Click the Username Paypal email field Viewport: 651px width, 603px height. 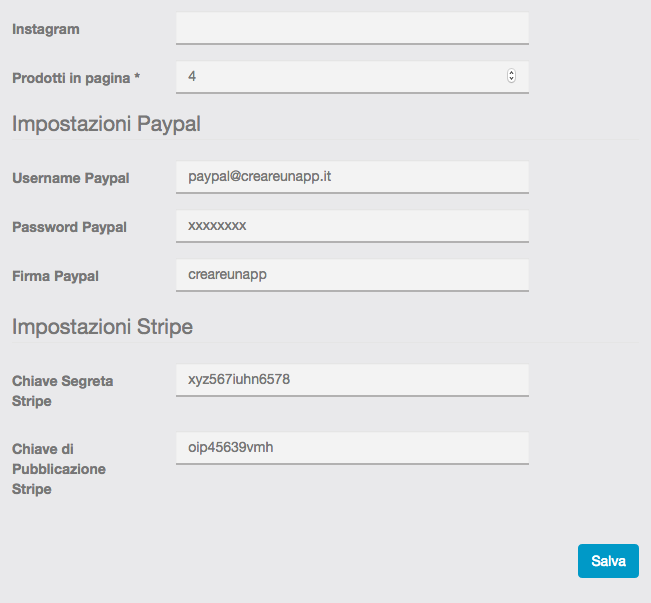pos(351,177)
